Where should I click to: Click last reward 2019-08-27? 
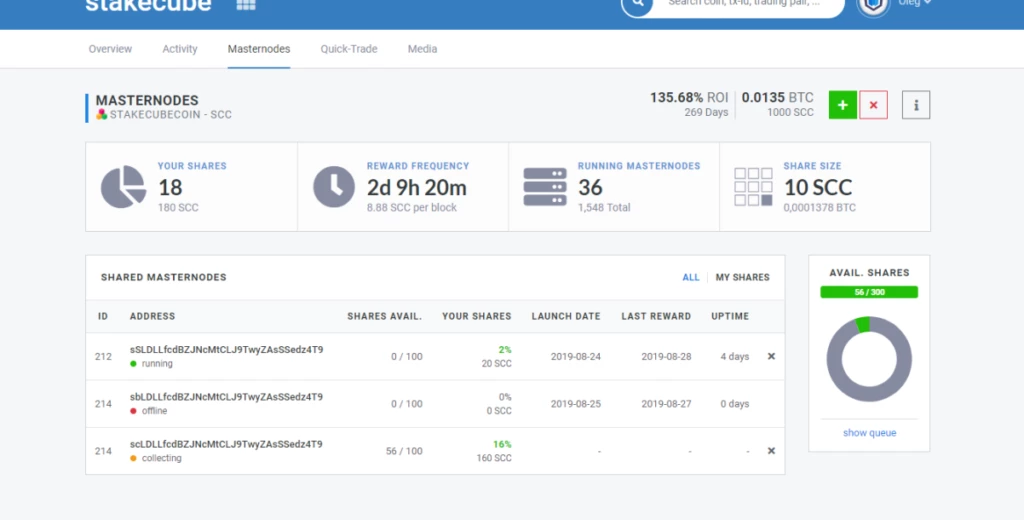[666, 404]
